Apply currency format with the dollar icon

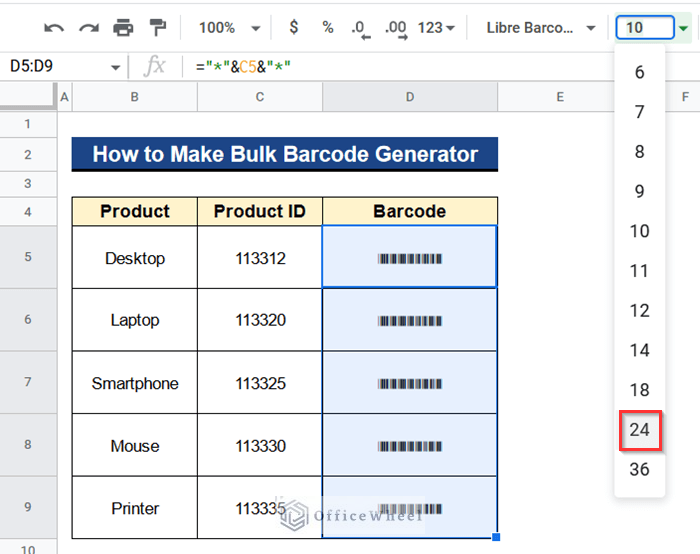pos(294,27)
